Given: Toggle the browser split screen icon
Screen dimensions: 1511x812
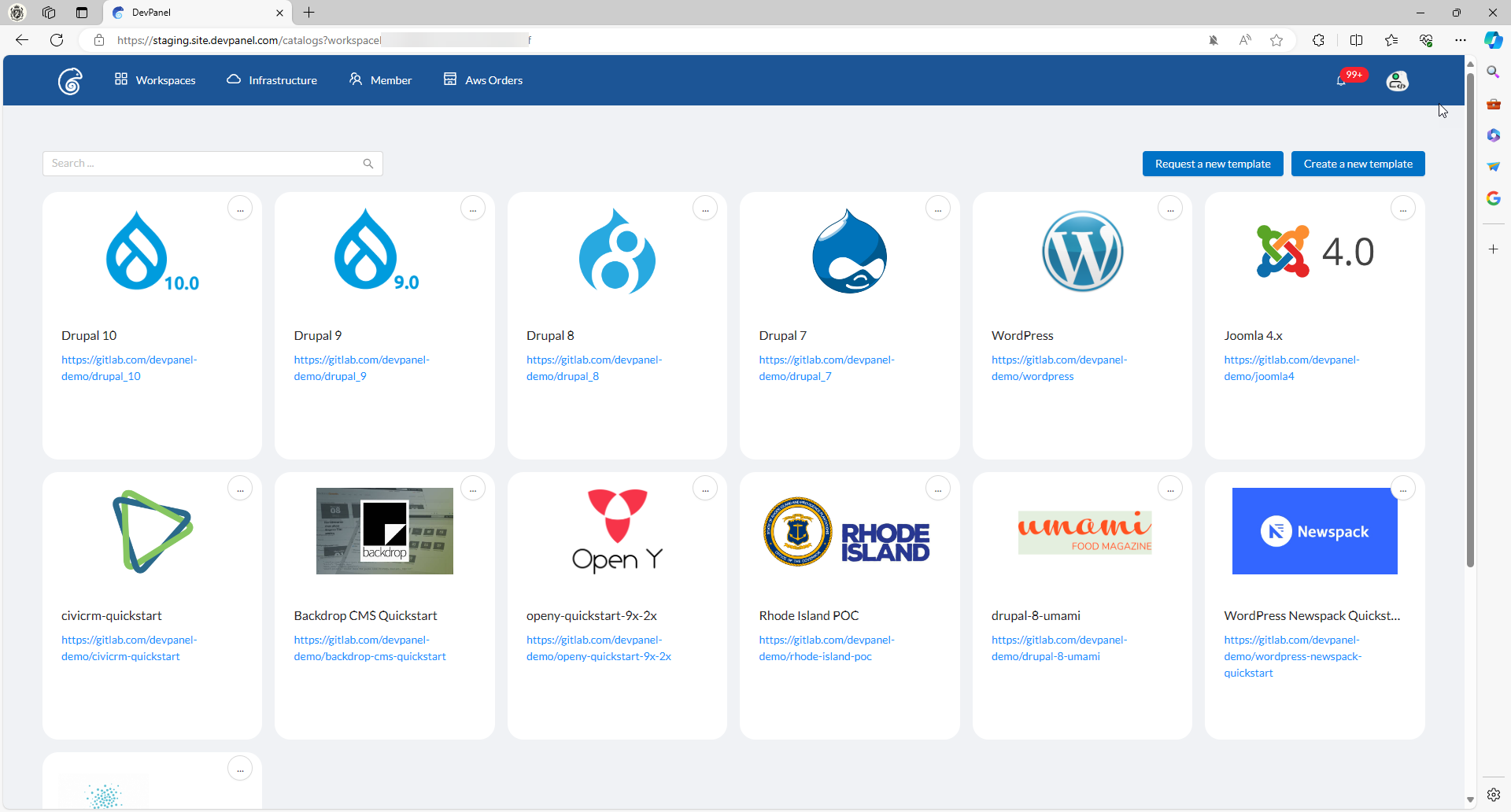Looking at the screenshot, I should (1356, 40).
